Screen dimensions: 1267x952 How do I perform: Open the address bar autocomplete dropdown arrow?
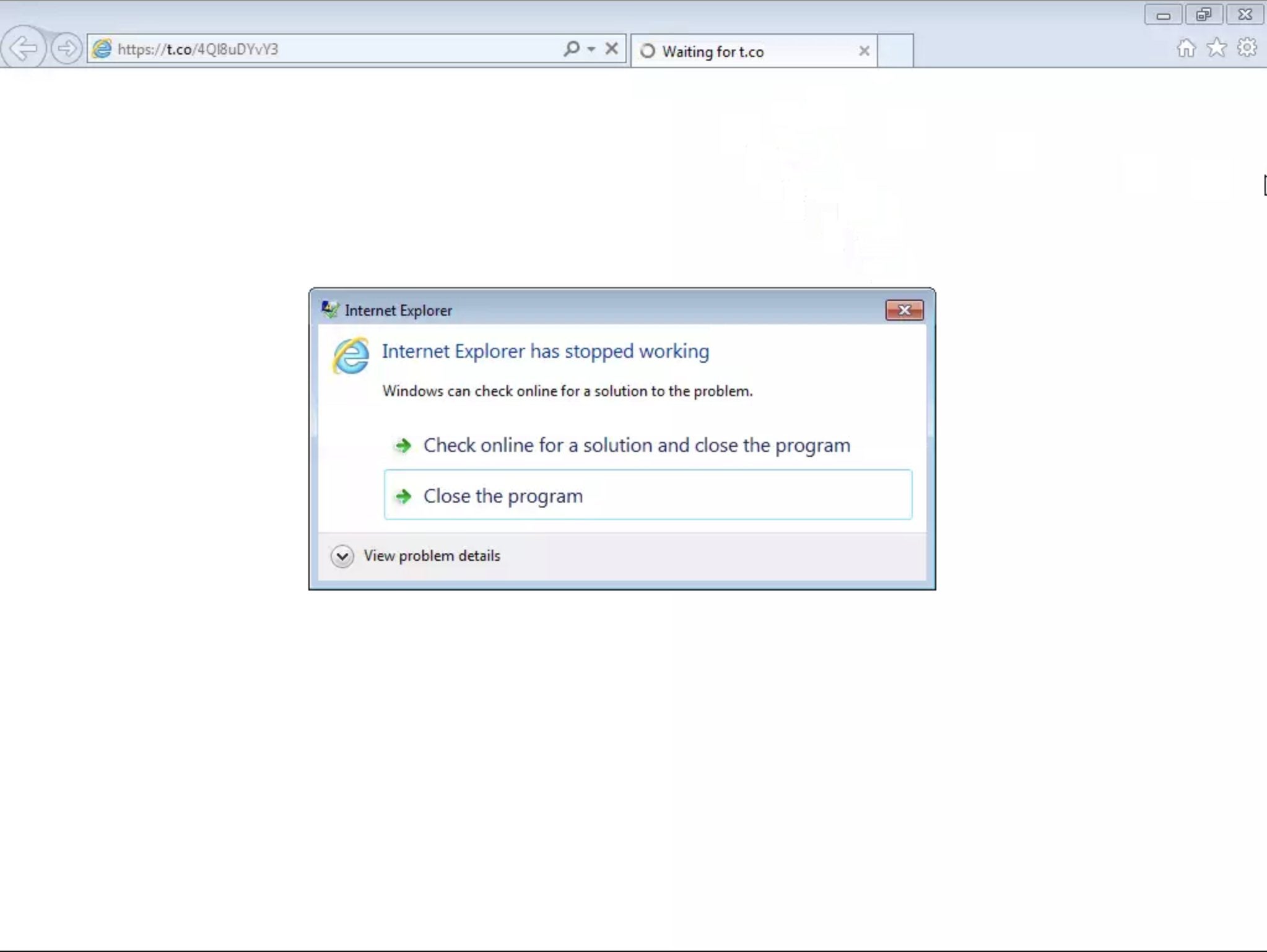pyautogui.click(x=591, y=49)
